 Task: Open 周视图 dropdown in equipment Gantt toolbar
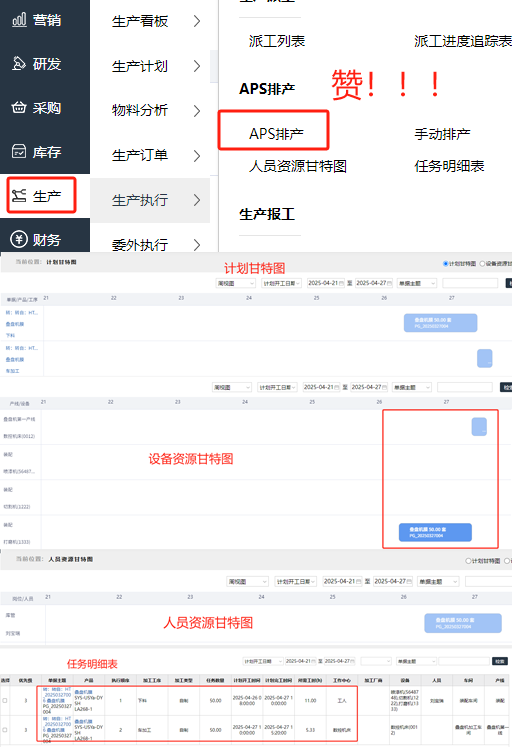pyautogui.click(x=231, y=387)
